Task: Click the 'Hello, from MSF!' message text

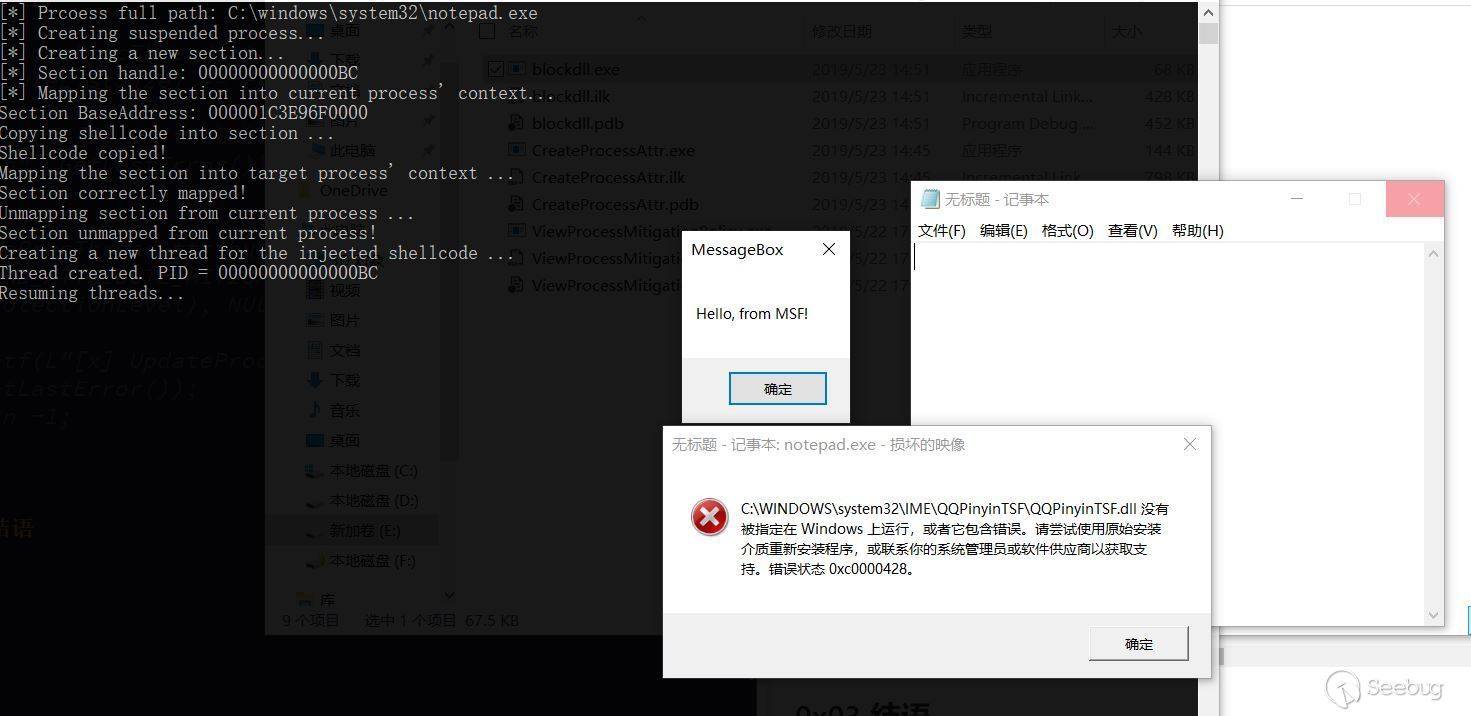Action: click(x=752, y=314)
